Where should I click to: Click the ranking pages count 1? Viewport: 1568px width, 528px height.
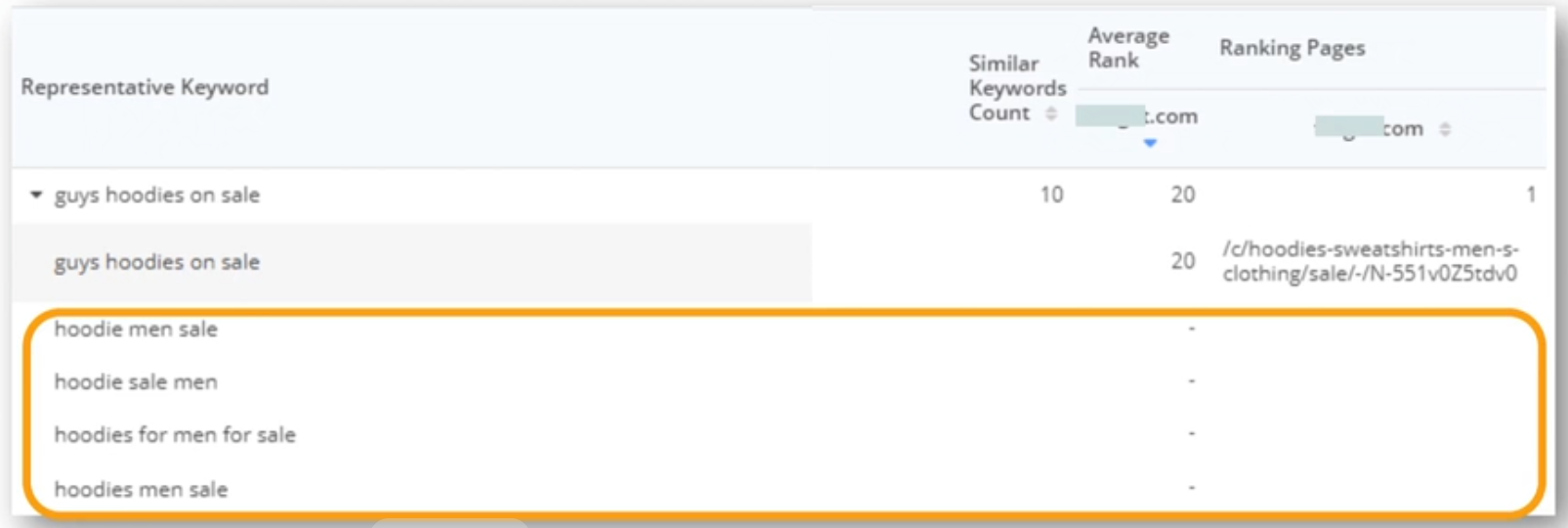click(1531, 195)
